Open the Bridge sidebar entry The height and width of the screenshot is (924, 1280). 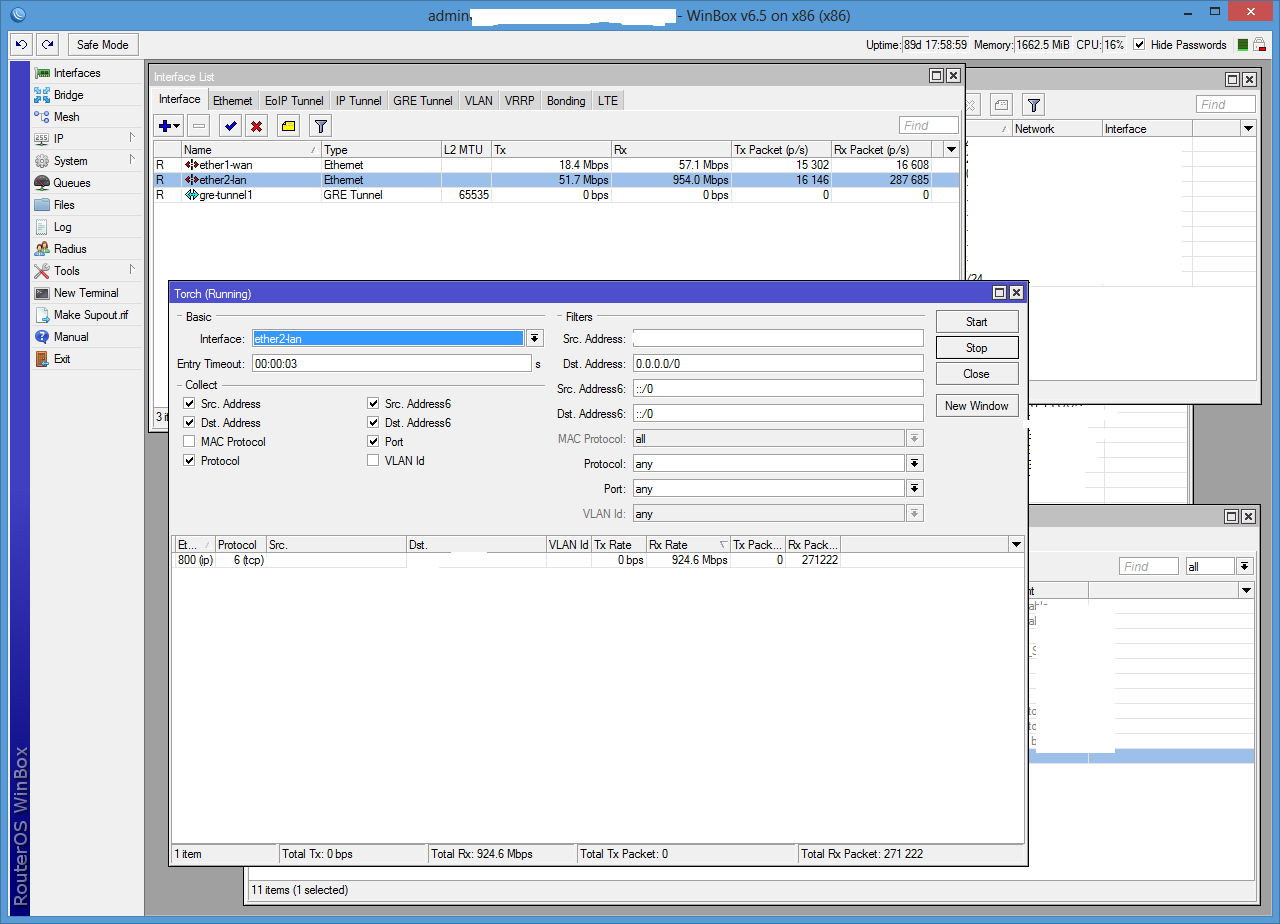pos(68,95)
